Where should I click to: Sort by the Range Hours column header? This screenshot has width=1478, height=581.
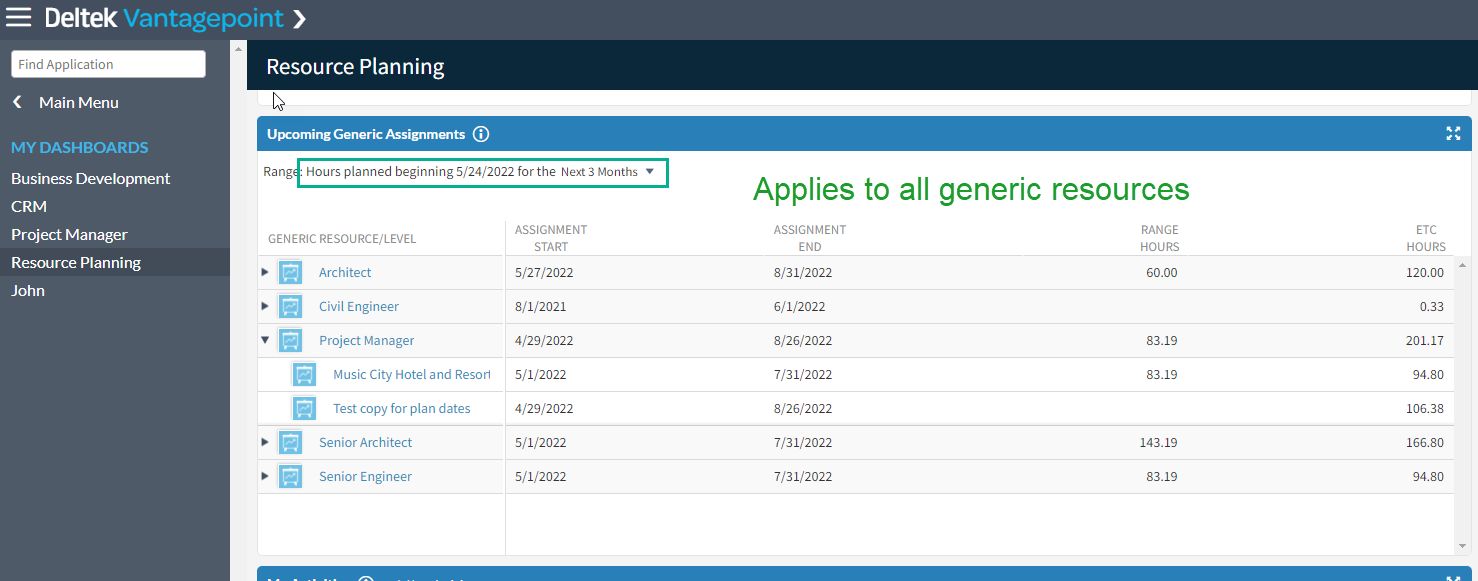[x=1159, y=238]
